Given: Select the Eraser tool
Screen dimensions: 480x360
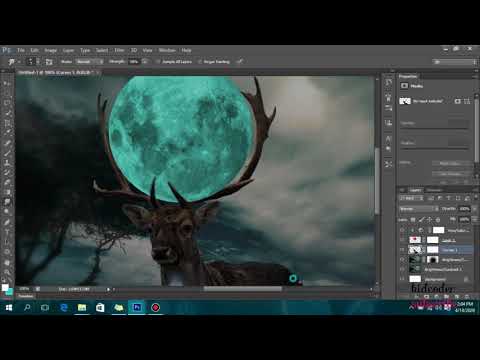Looking at the screenshot, I should point(7,182).
